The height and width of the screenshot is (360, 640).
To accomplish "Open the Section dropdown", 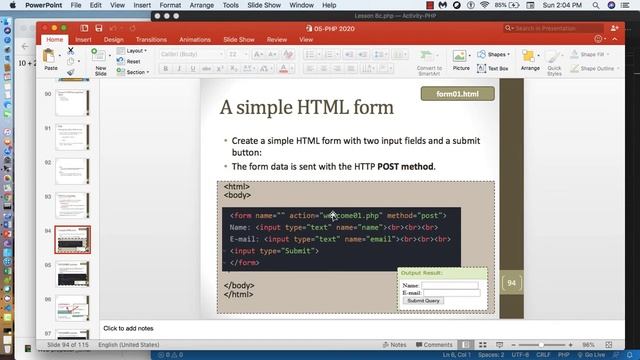I will click(x=133, y=72).
